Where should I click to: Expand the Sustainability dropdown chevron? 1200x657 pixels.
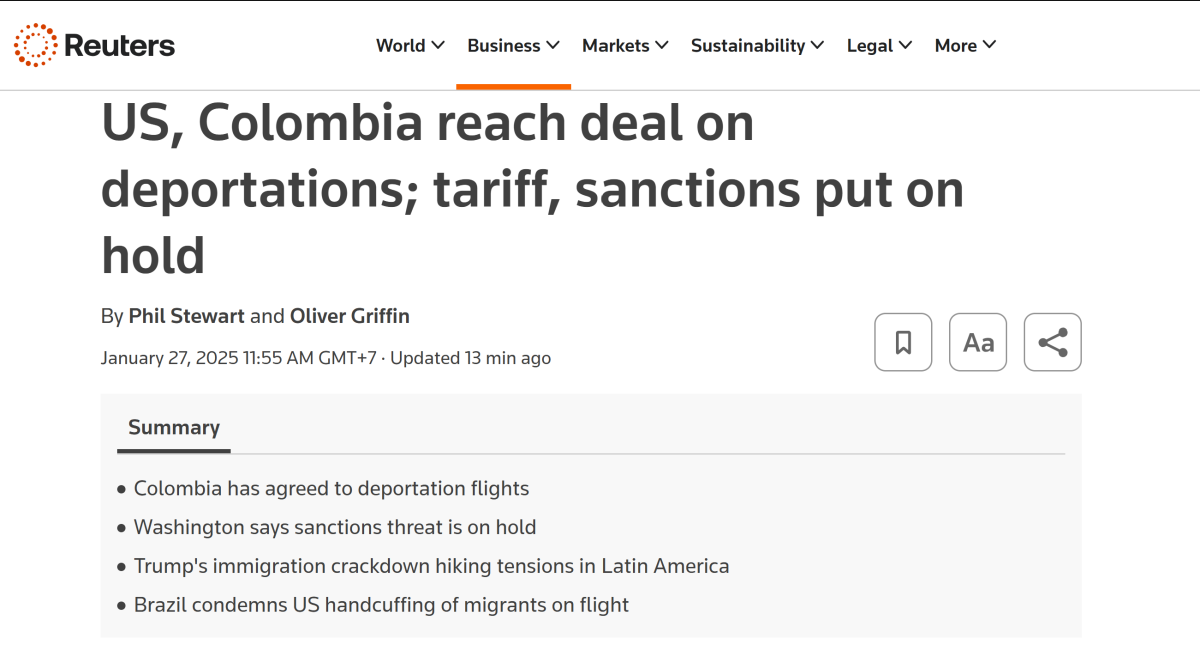817,45
